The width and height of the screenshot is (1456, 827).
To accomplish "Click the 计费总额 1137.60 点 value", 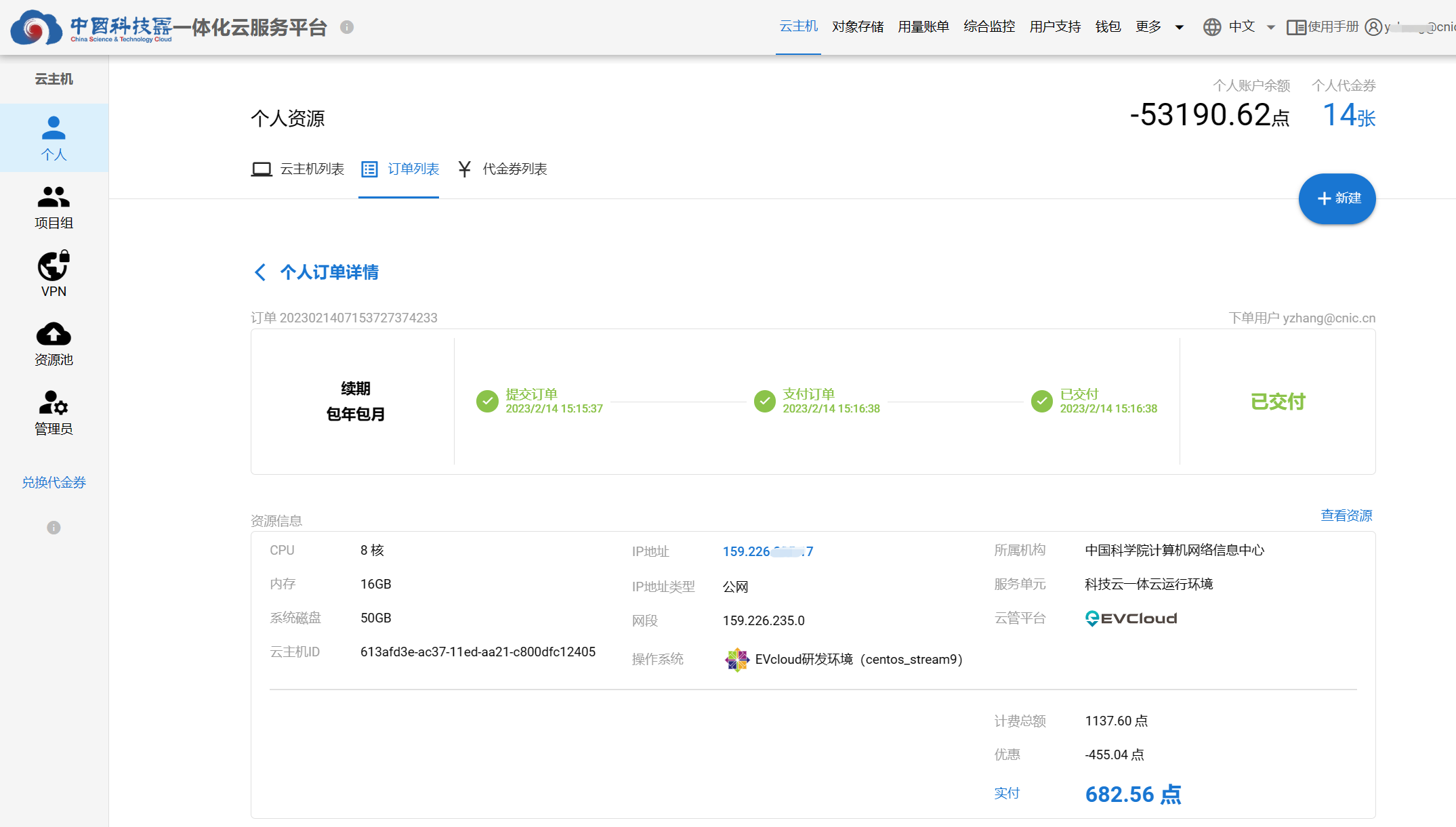I will tap(1116, 721).
